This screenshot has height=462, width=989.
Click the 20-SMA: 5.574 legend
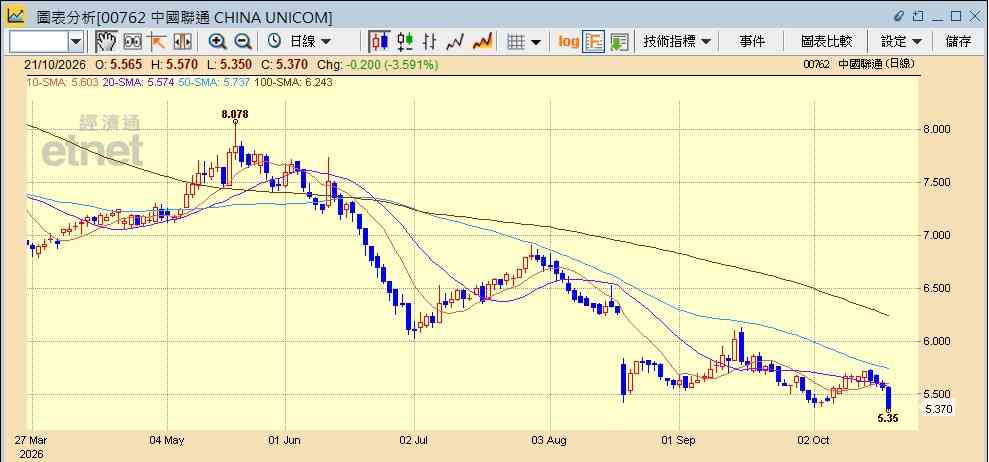coord(138,82)
